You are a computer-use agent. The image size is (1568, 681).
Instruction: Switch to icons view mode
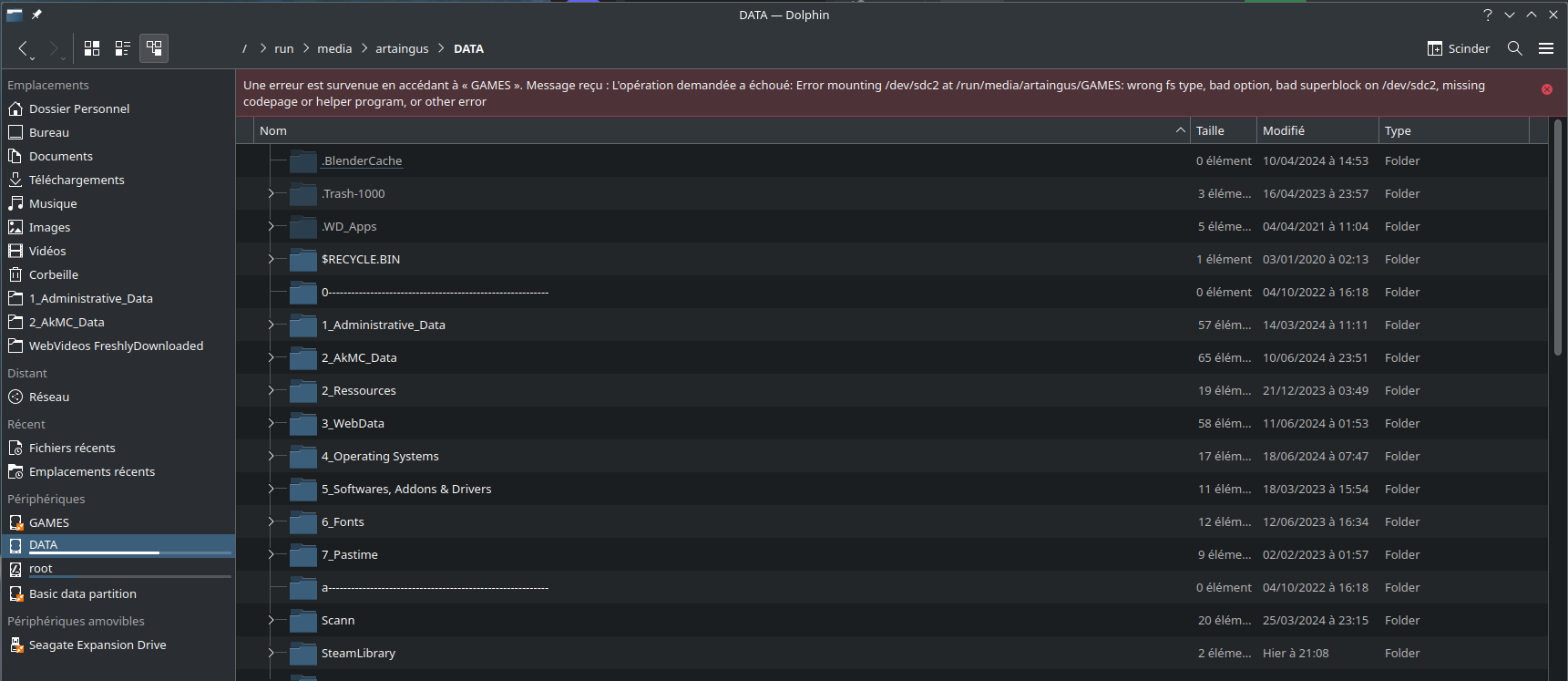[92, 48]
